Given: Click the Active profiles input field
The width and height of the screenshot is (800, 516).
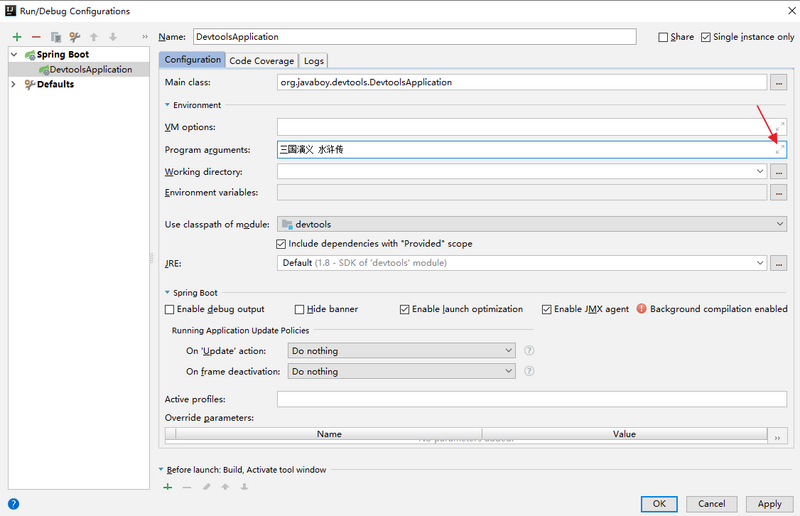Looking at the screenshot, I should click(532, 399).
